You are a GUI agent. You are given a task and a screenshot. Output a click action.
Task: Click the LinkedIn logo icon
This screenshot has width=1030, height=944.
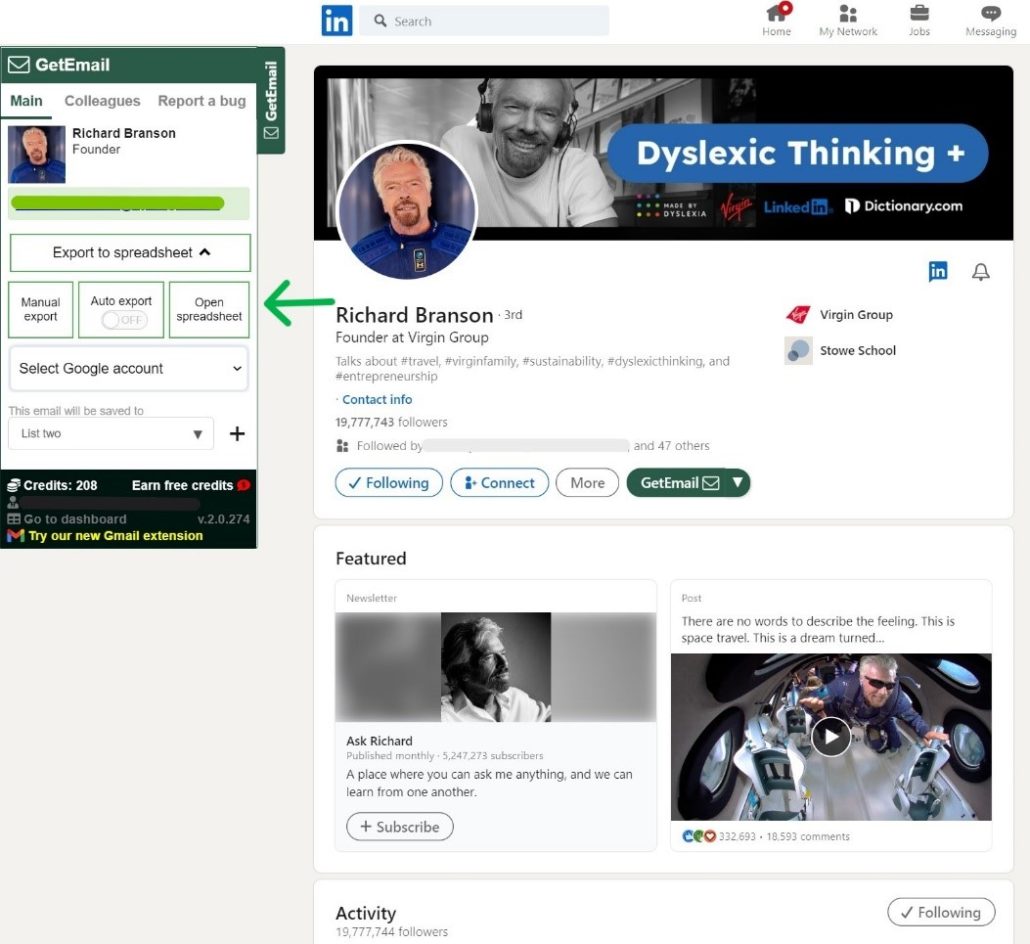point(337,21)
